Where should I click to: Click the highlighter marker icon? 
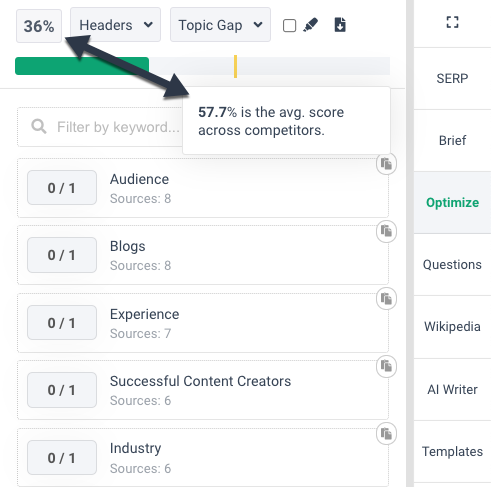(311, 25)
